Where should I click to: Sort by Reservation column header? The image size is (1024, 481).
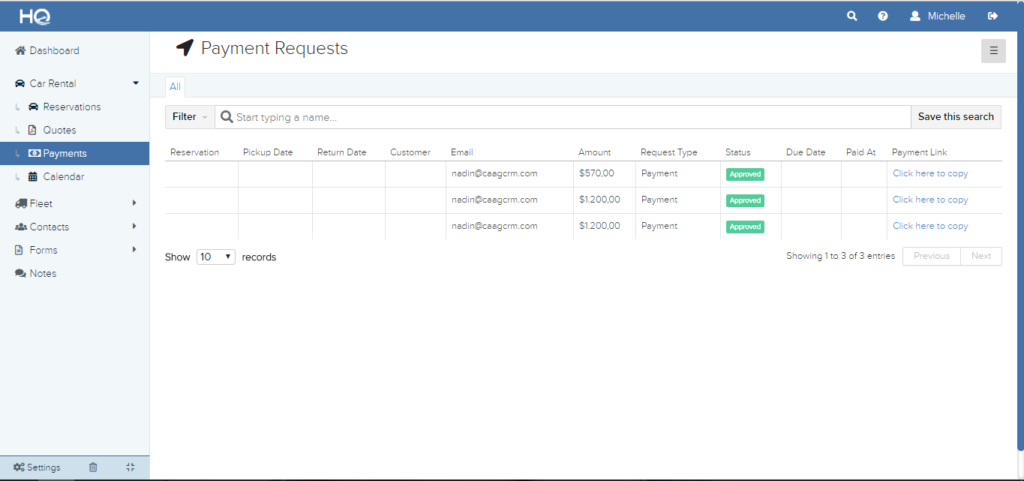(195, 152)
